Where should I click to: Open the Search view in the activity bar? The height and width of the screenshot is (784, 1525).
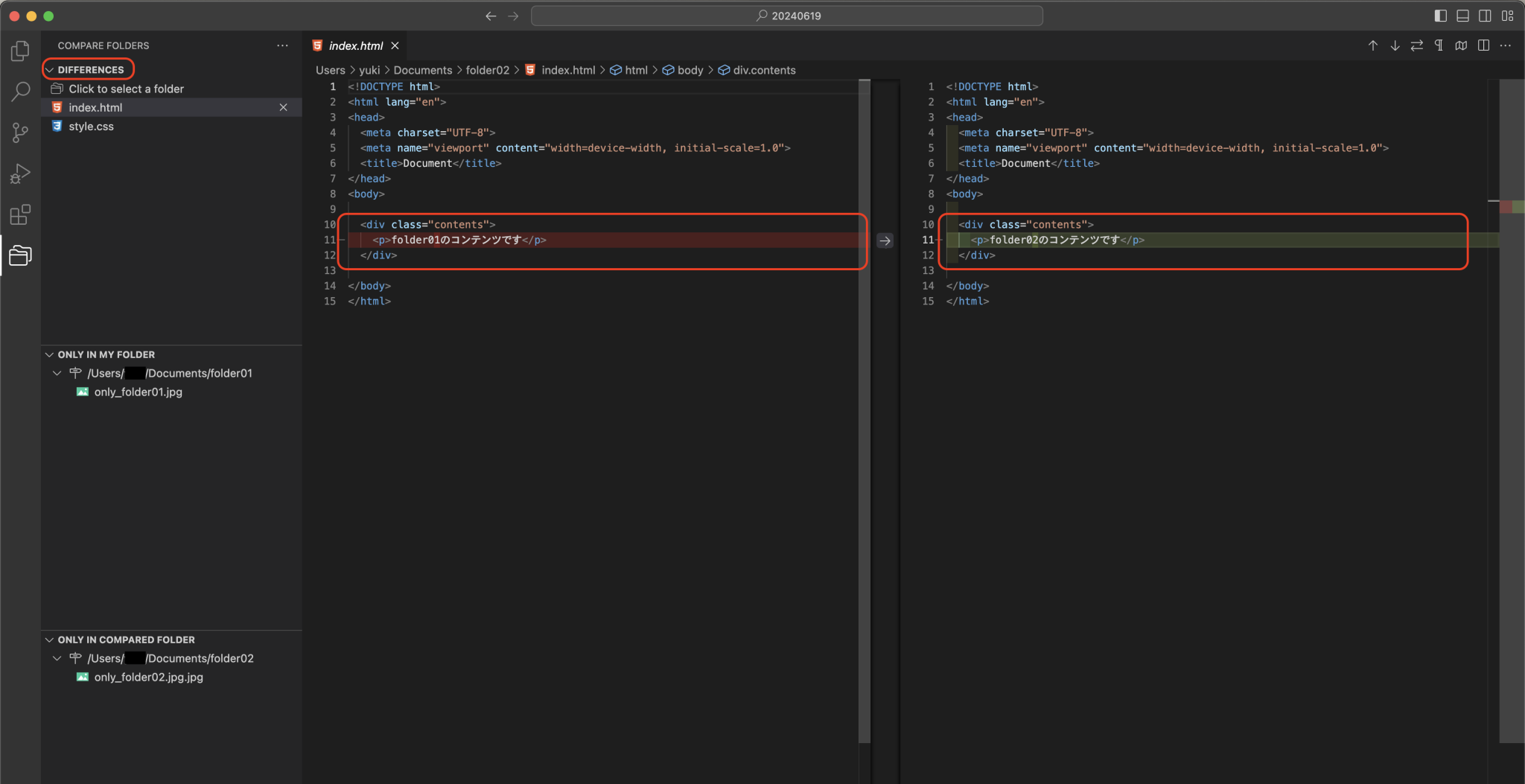(20, 91)
